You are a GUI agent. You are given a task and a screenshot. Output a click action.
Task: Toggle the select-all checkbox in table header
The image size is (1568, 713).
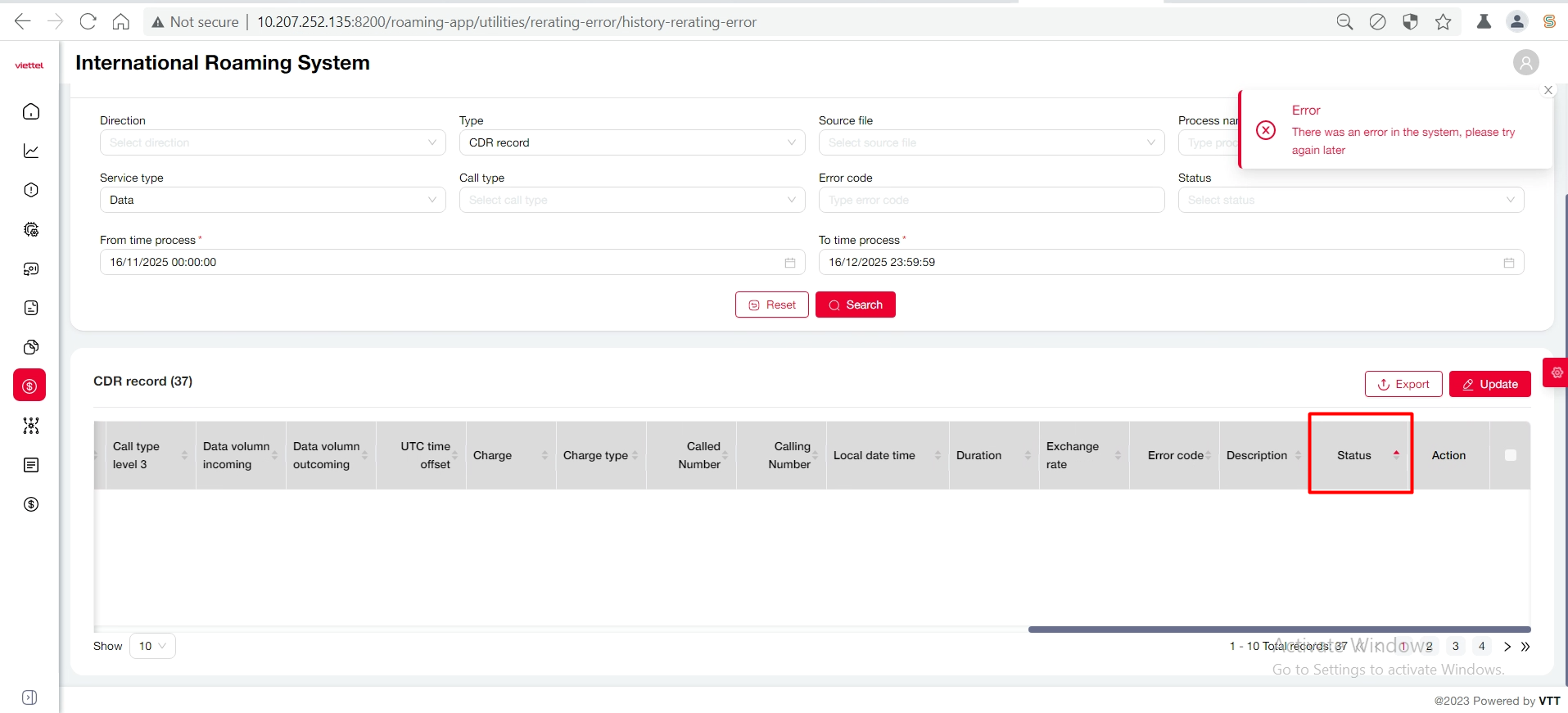[x=1510, y=455]
